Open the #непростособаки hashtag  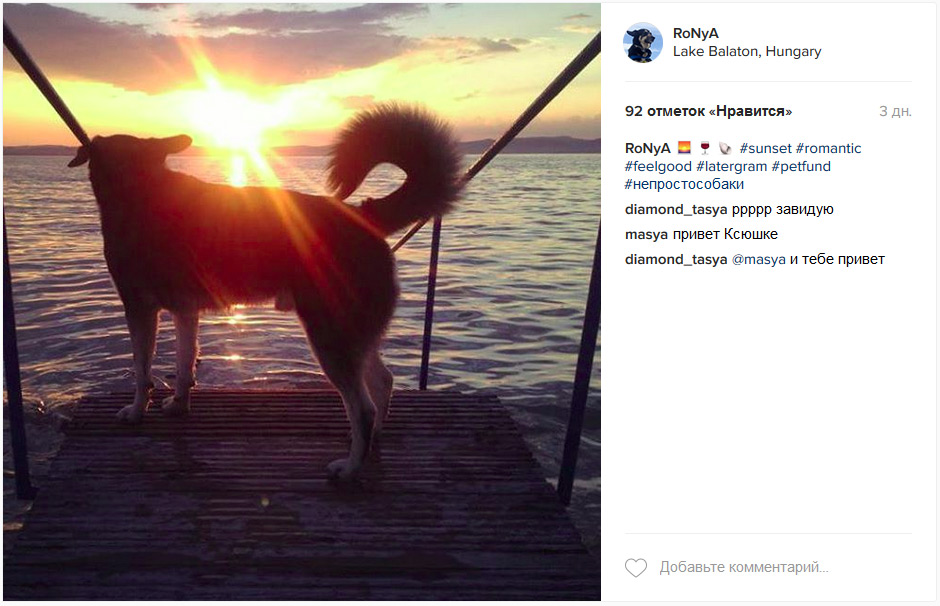[684, 184]
